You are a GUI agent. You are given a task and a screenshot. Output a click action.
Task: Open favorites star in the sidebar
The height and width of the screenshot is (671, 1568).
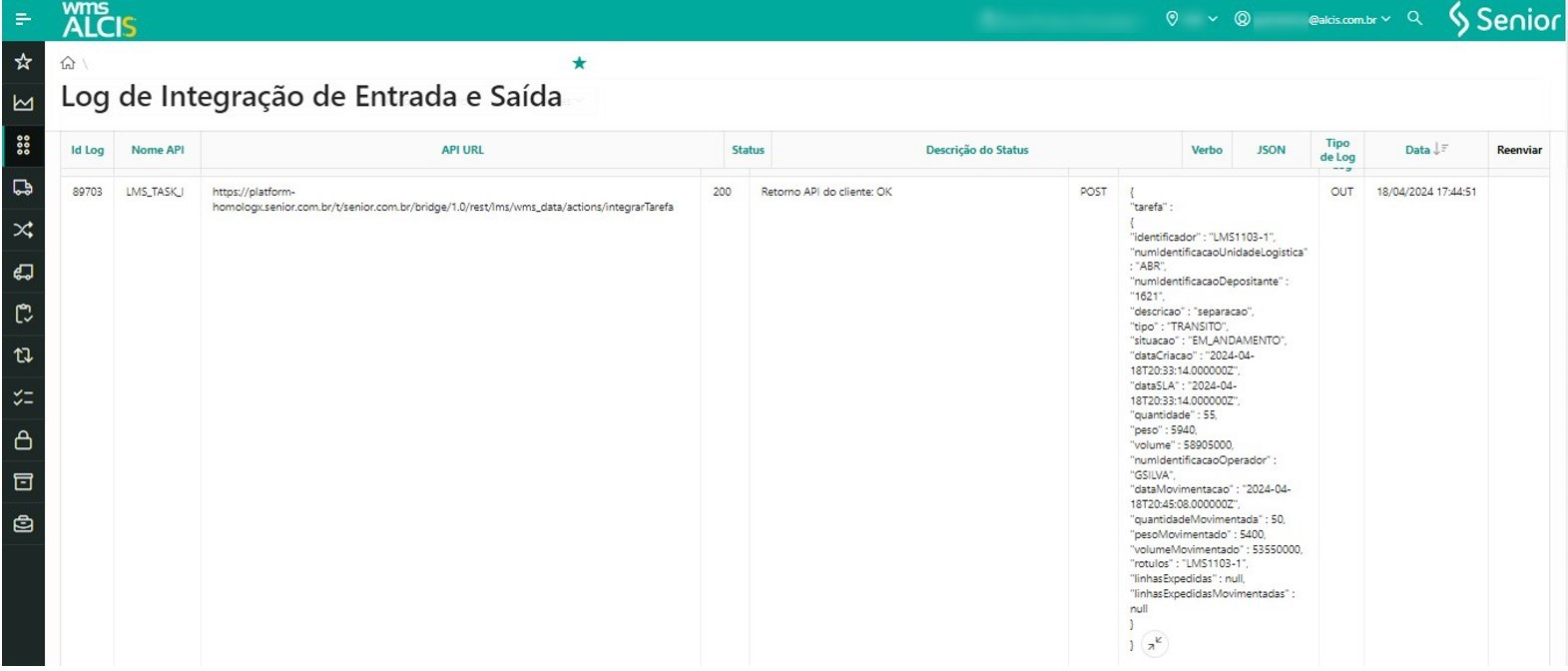(x=23, y=62)
